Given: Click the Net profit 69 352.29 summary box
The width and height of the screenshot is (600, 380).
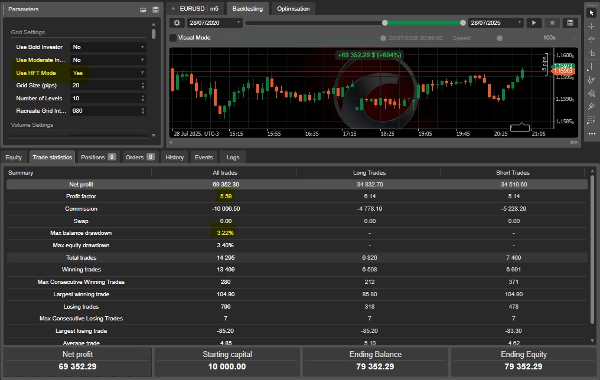Looking at the screenshot, I should (78, 361).
